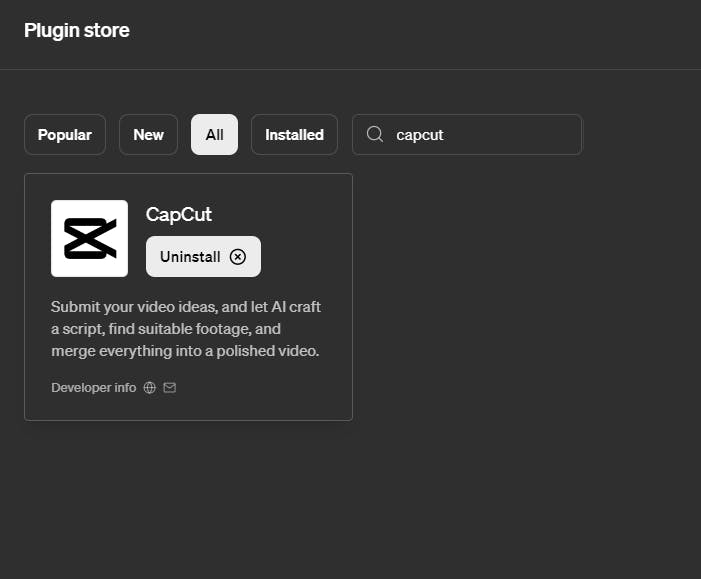The height and width of the screenshot is (579, 701).
Task: Click the Plugin store heading
Action: [x=77, y=30]
